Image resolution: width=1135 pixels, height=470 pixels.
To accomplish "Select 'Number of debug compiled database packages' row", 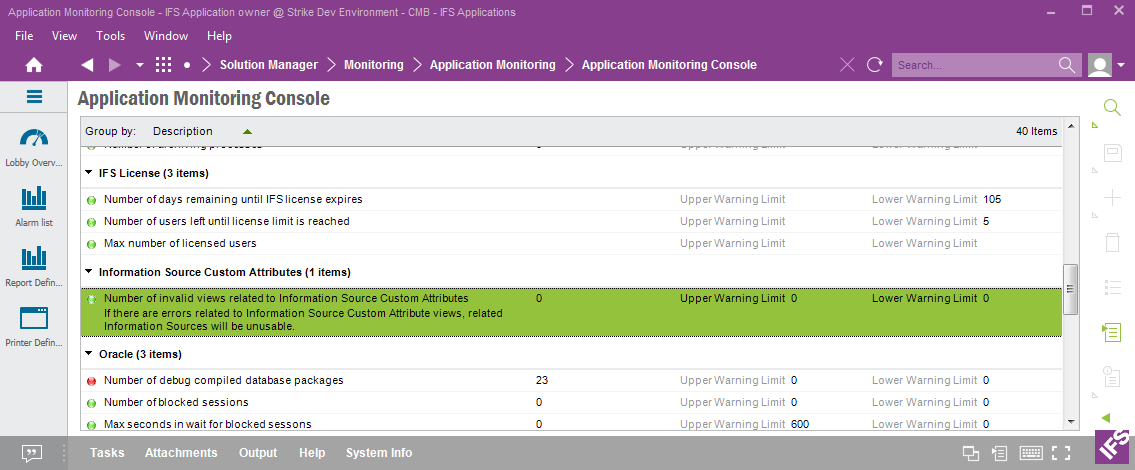I will 570,380.
